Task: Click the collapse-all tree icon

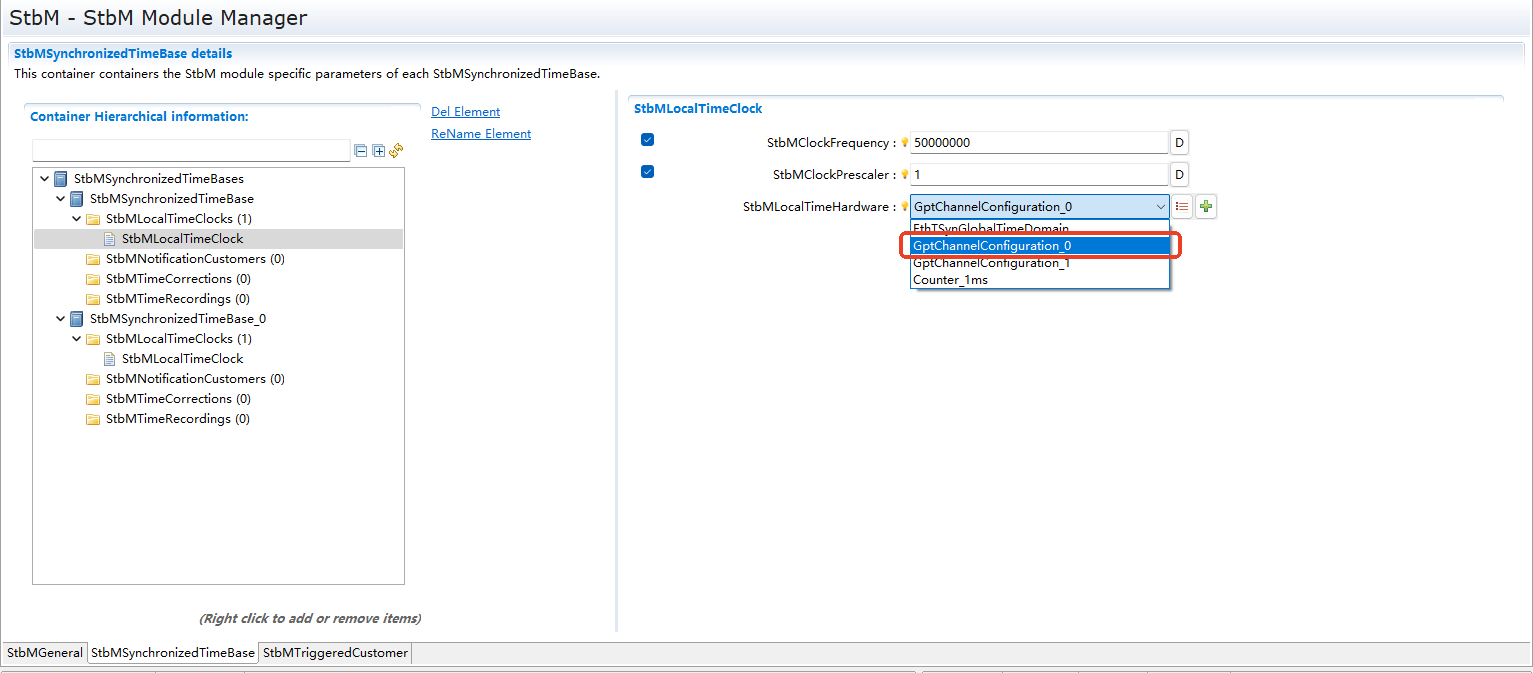Action: click(x=361, y=151)
